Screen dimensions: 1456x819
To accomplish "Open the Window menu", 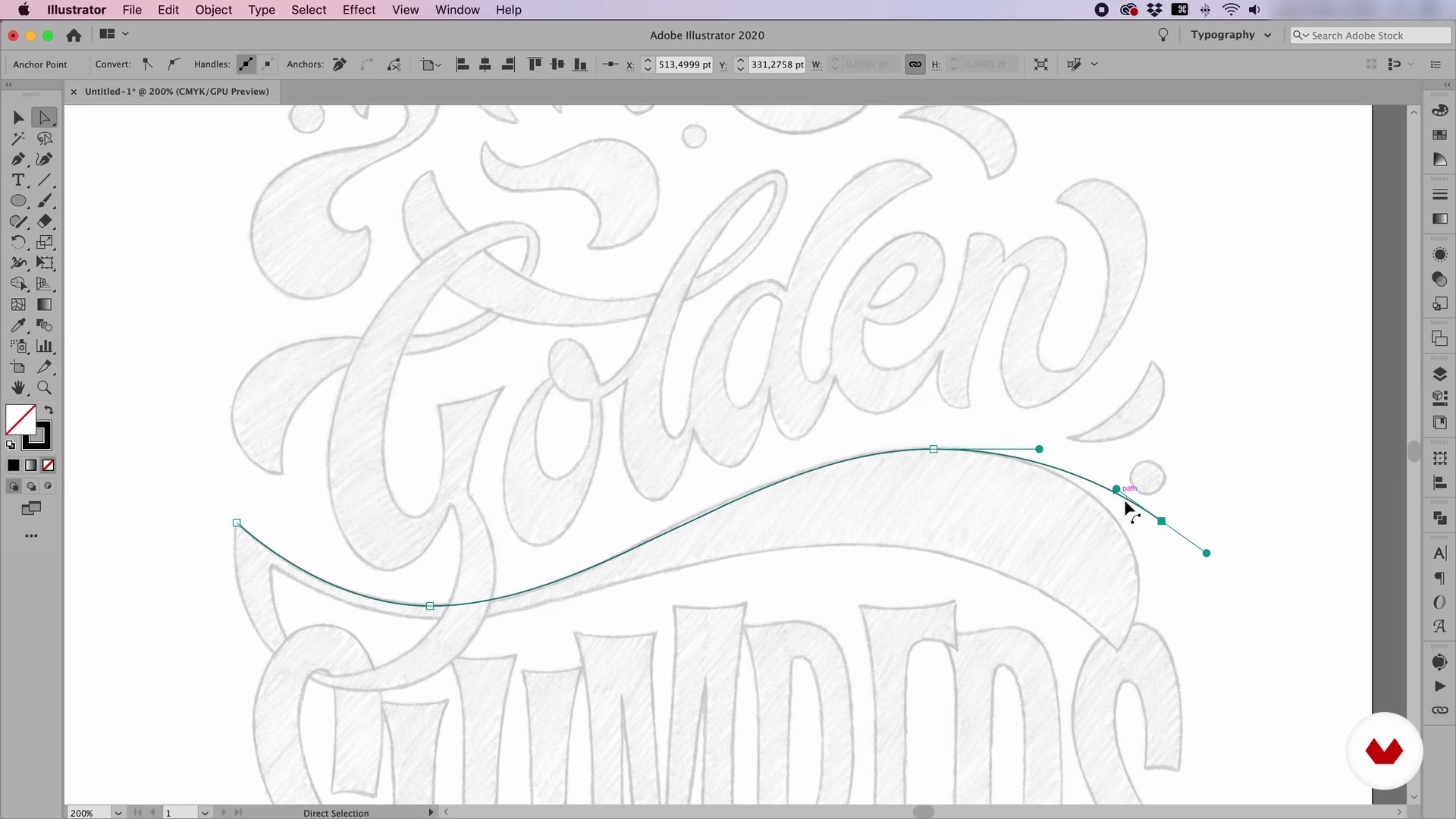I will pyautogui.click(x=457, y=10).
